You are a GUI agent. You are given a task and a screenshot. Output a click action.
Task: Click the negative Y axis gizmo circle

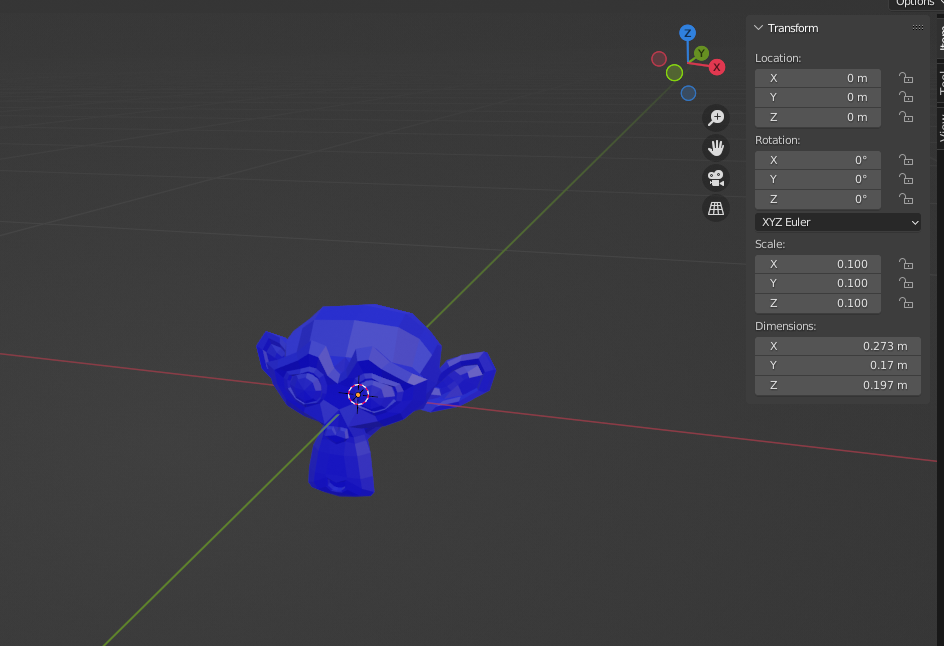(674, 73)
